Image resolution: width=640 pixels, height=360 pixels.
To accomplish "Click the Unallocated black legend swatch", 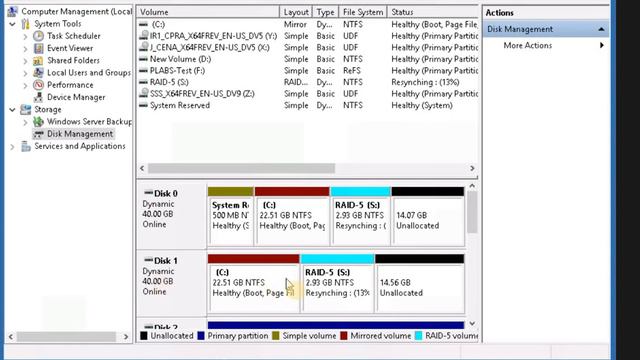I will click(144, 336).
